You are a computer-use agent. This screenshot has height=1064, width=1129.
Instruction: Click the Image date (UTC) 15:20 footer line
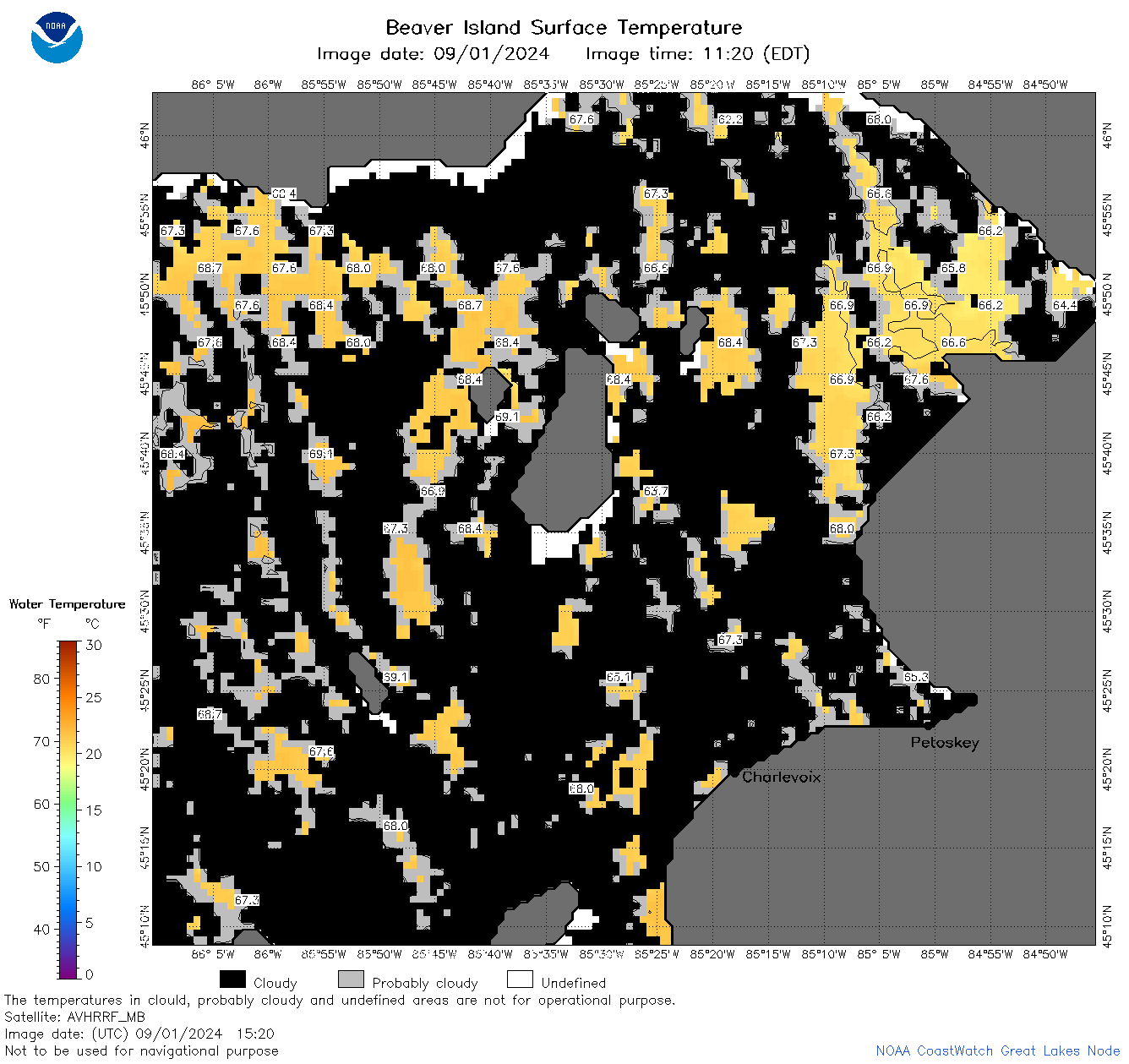(x=139, y=1034)
